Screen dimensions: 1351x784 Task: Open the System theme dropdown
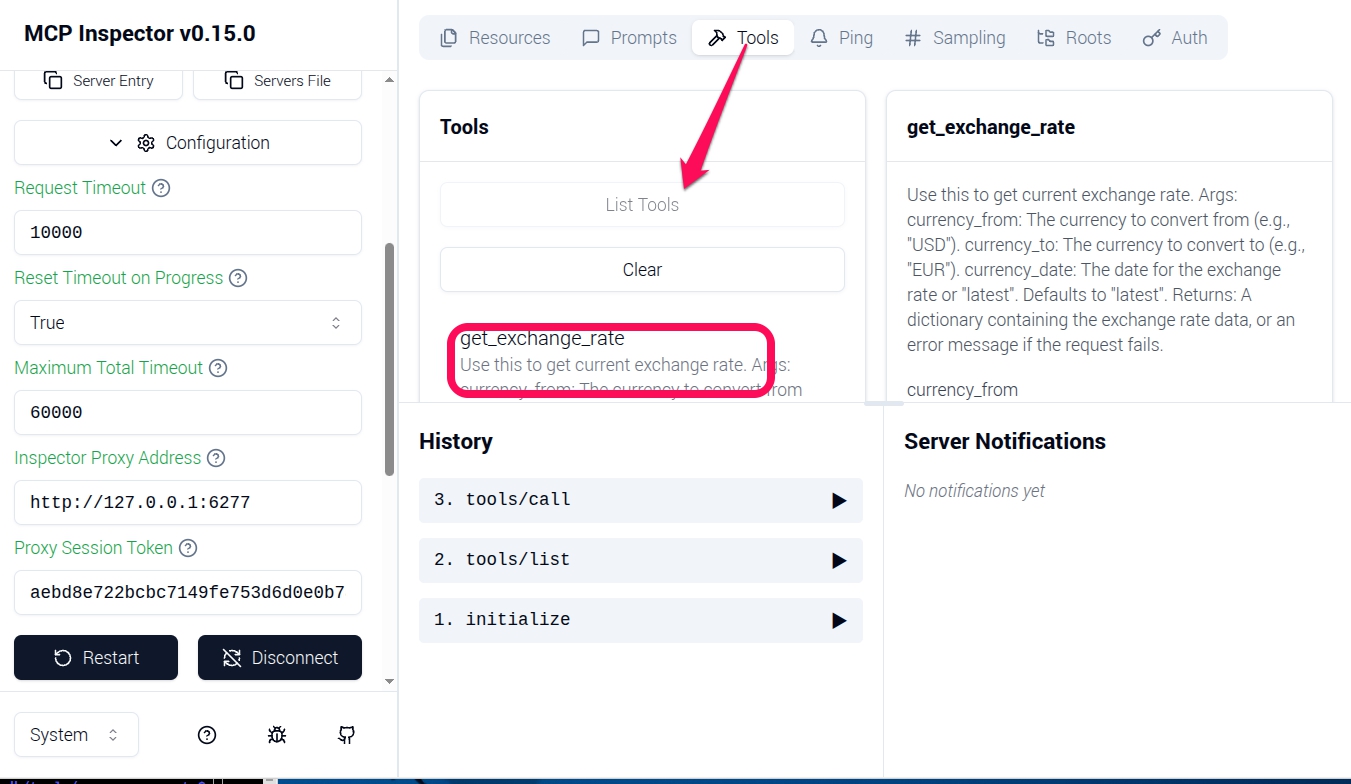point(76,735)
